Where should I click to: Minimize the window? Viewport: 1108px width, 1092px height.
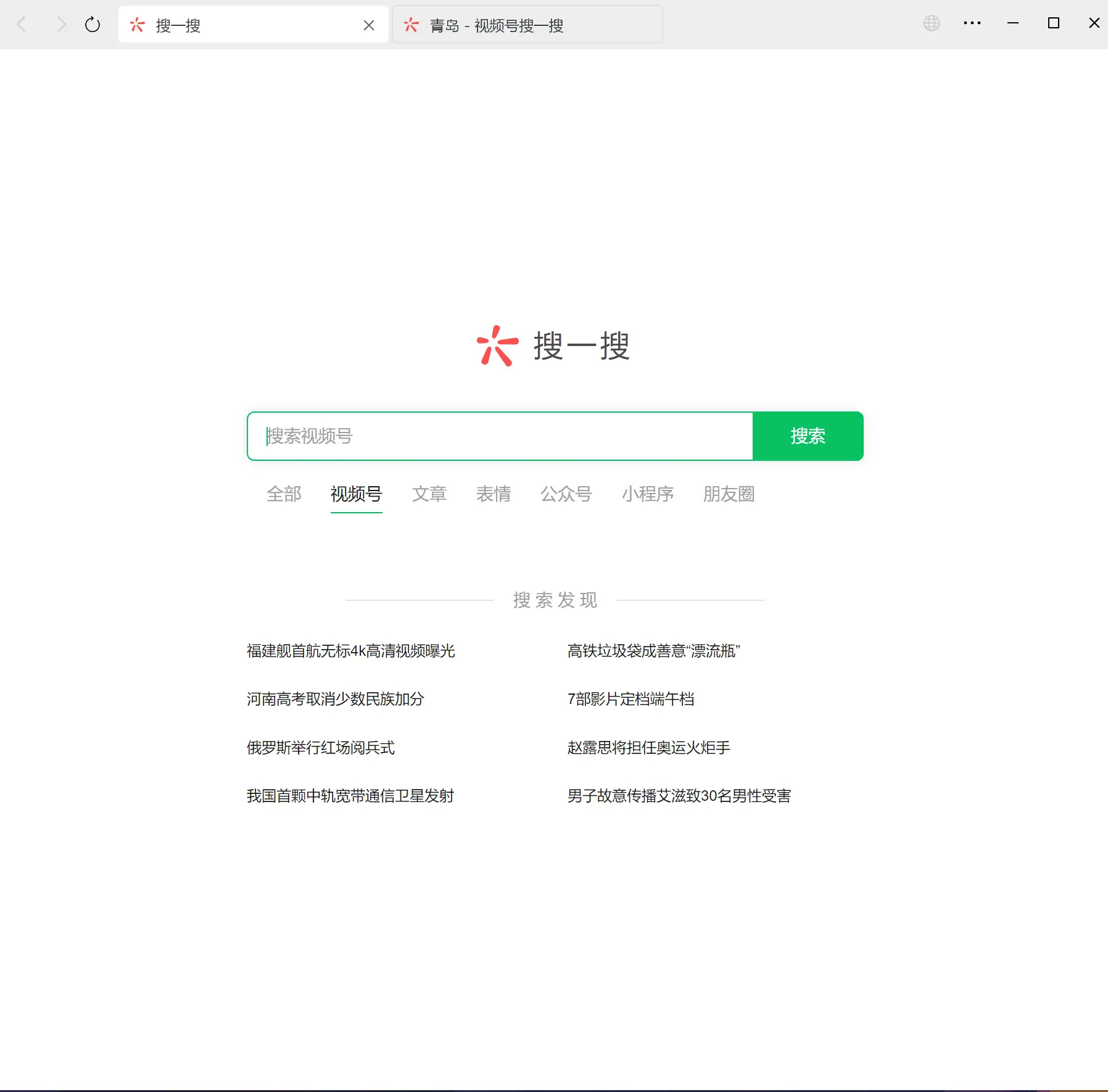click(1013, 23)
